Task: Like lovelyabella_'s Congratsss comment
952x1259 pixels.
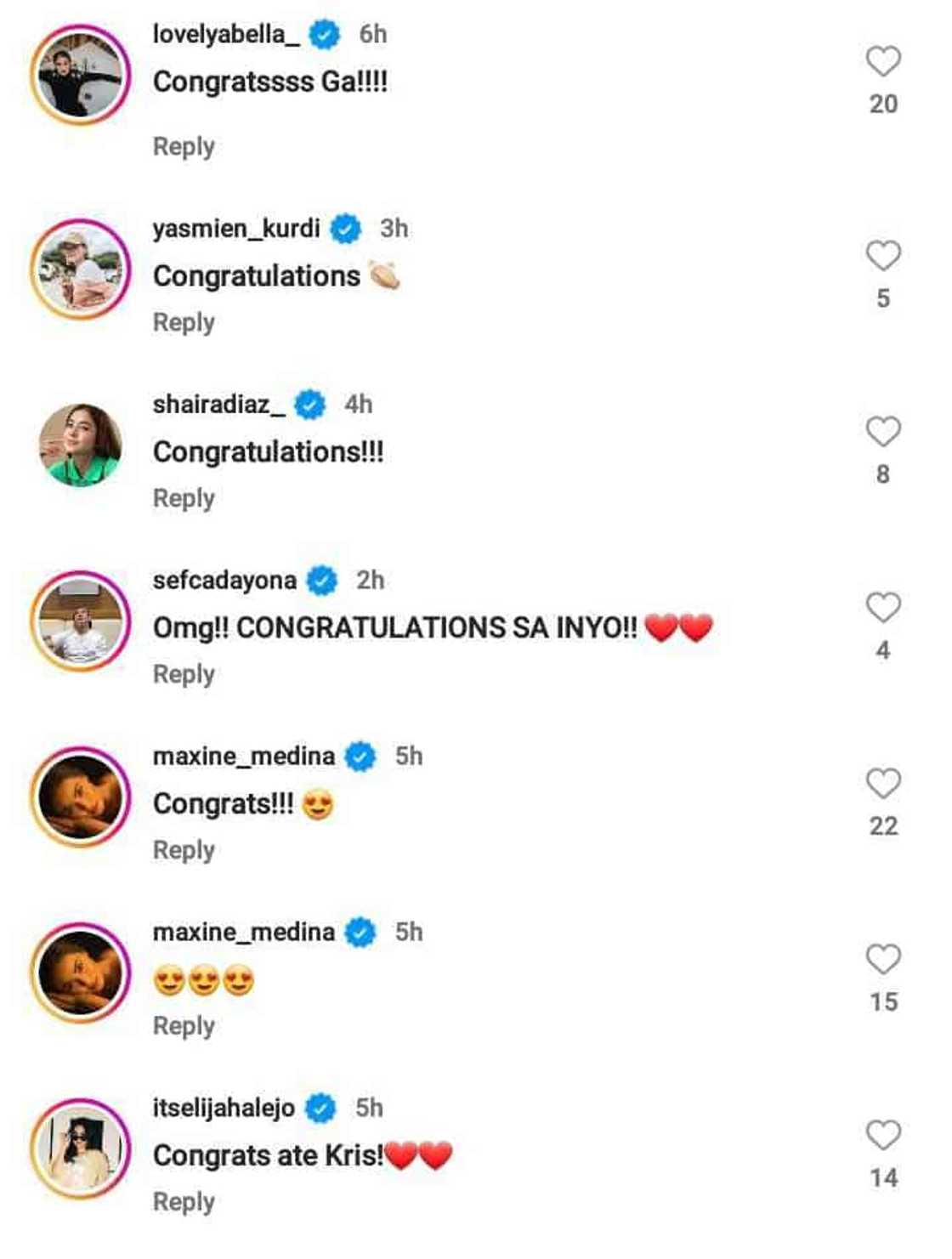Action: pyautogui.click(x=883, y=61)
